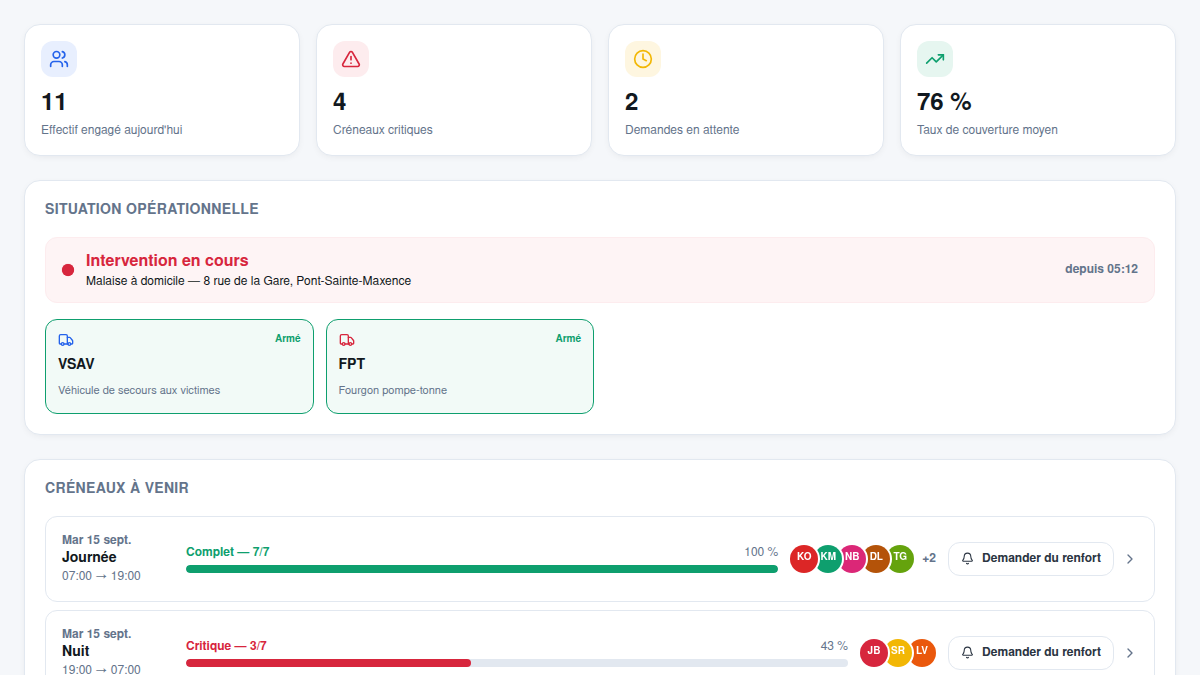Click the address text 8 rue de la Gare
The image size is (1200, 675).
tap(247, 281)
